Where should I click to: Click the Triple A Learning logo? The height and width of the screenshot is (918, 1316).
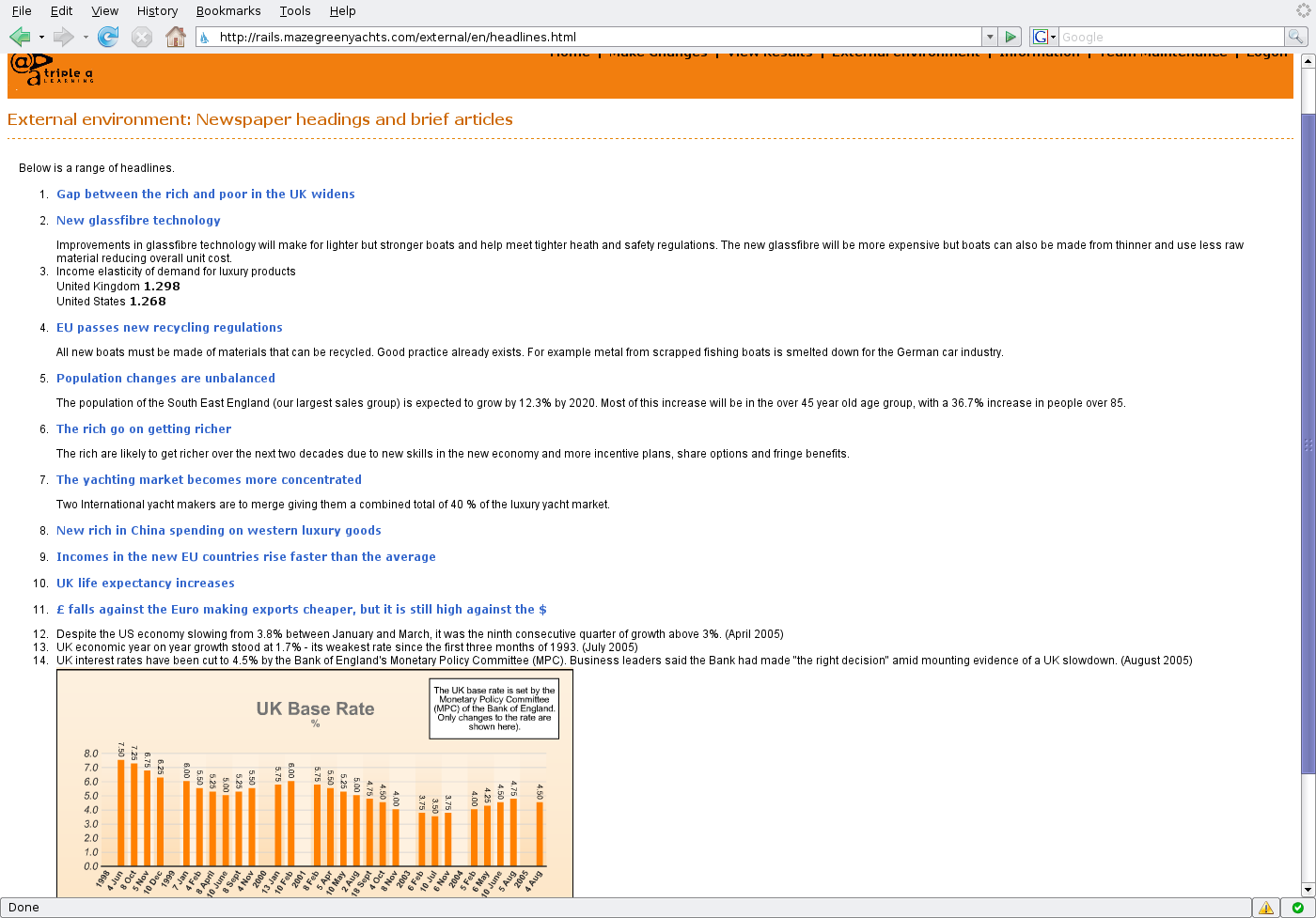pos(52,70)
